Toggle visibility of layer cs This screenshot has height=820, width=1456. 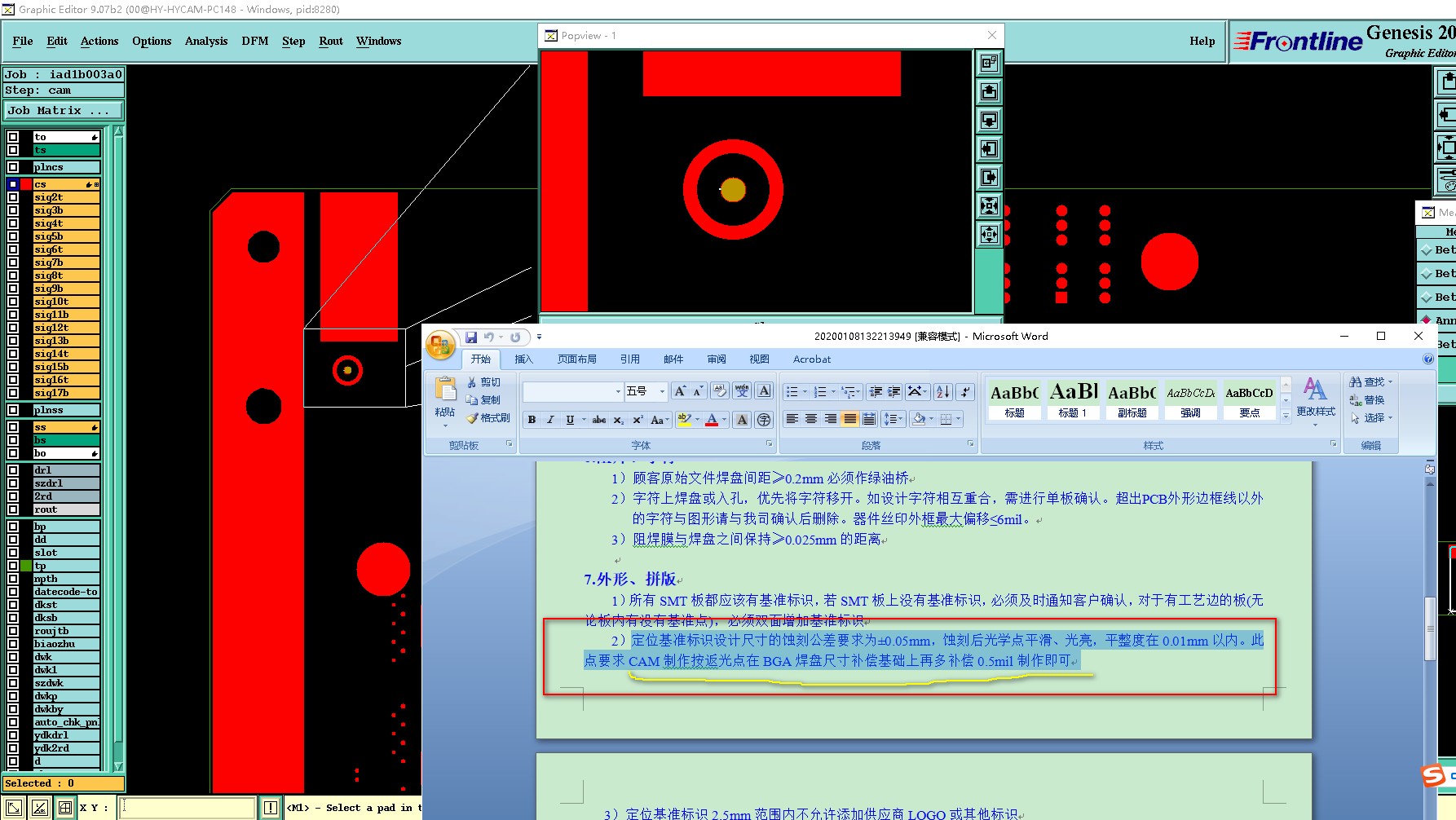(13, 184)
